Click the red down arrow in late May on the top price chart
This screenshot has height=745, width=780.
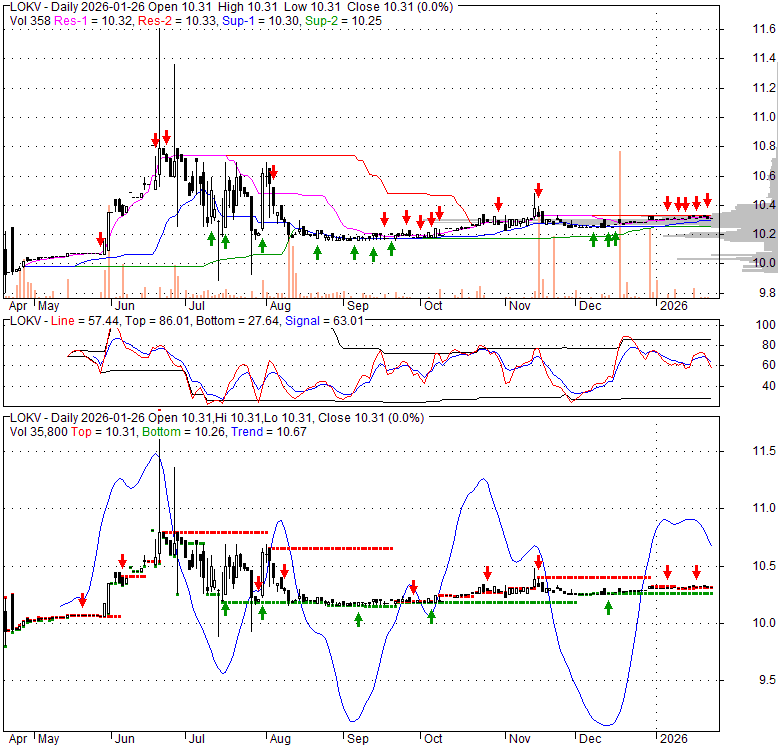point(100,240)
